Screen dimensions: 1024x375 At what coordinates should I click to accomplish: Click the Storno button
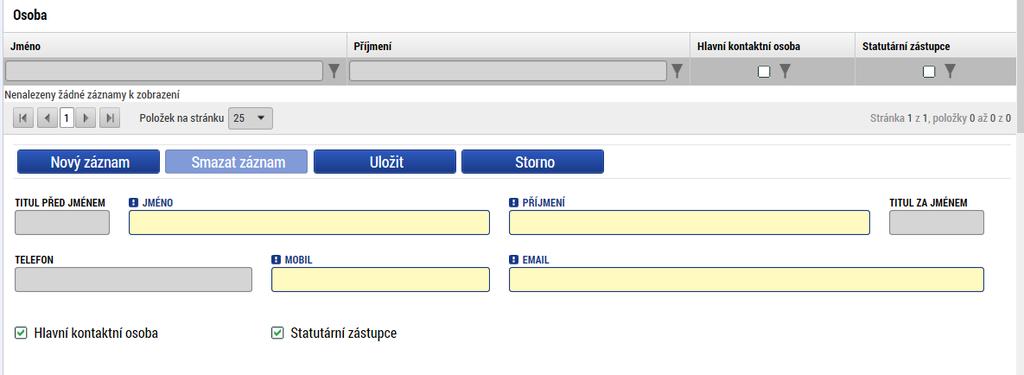coord(532,162)
